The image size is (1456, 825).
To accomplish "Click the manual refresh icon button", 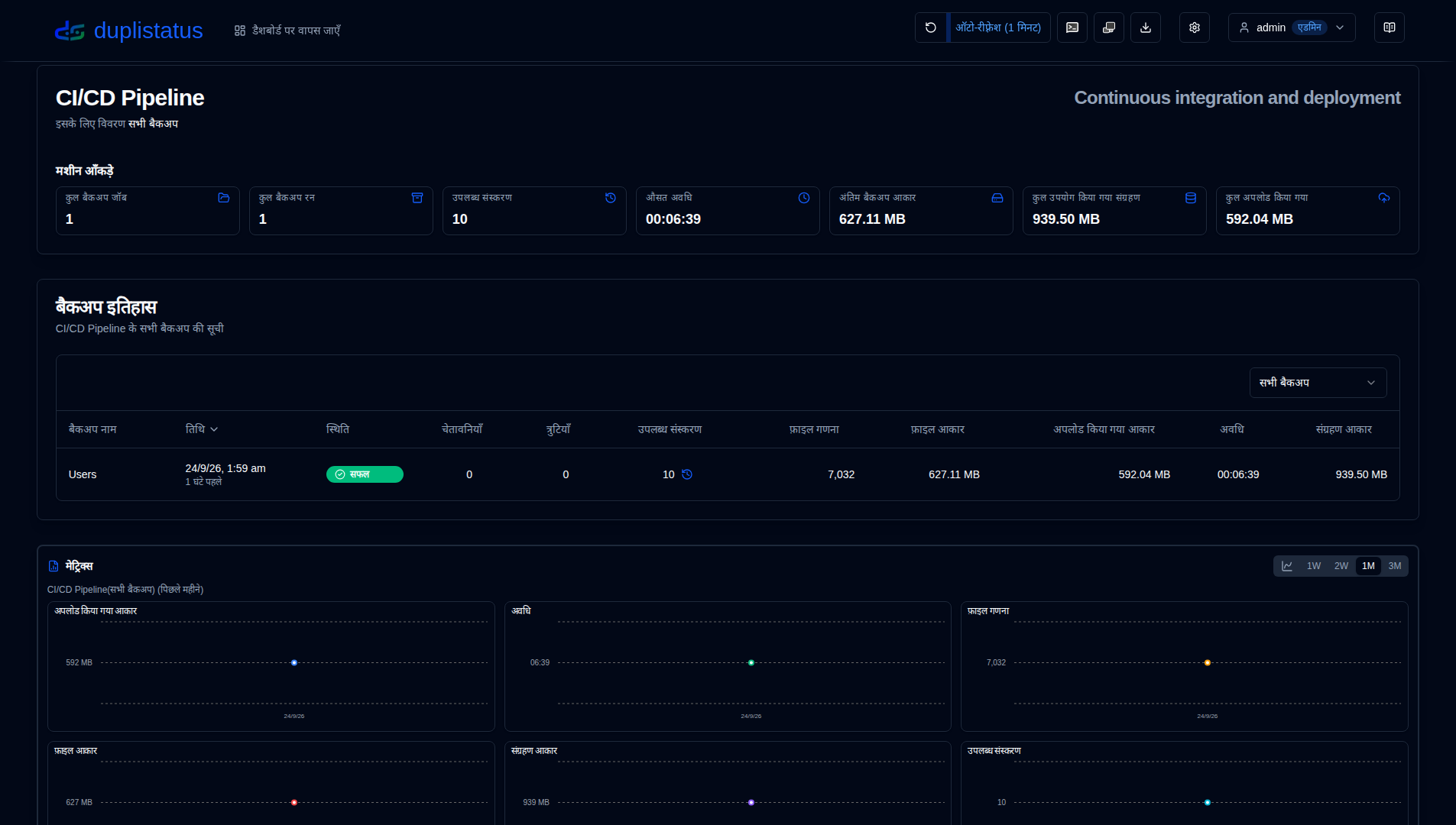I will (931, 27).
